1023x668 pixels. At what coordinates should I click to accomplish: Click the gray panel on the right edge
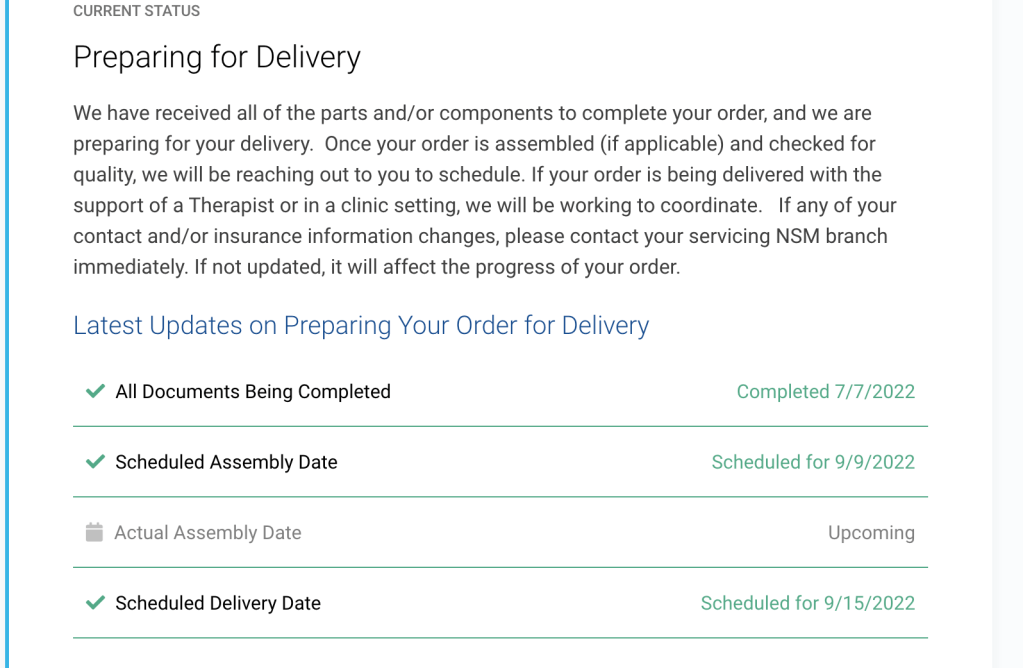click(1007, 334)
